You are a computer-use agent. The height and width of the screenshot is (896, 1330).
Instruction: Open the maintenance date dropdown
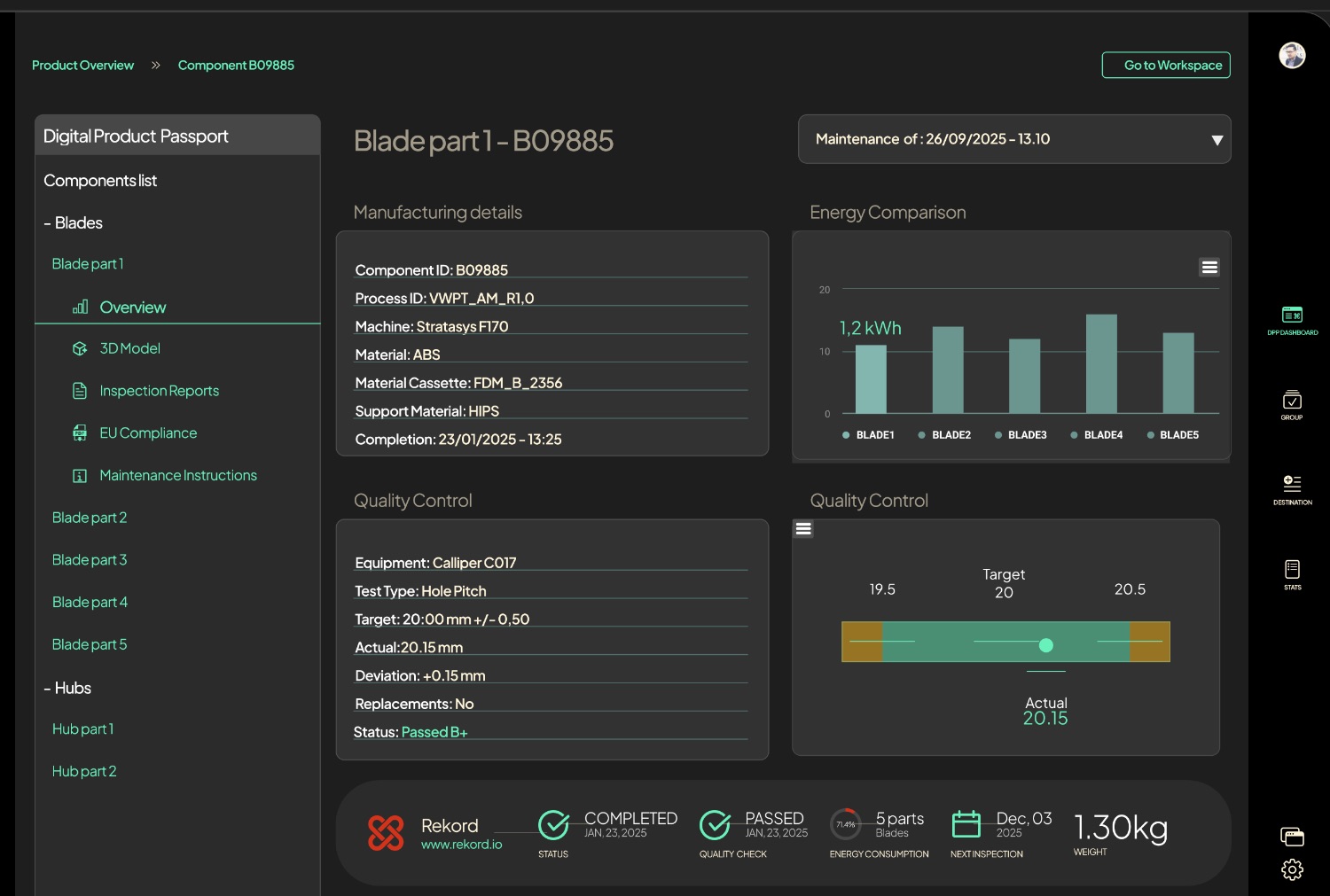click(x=1014, y=139)
